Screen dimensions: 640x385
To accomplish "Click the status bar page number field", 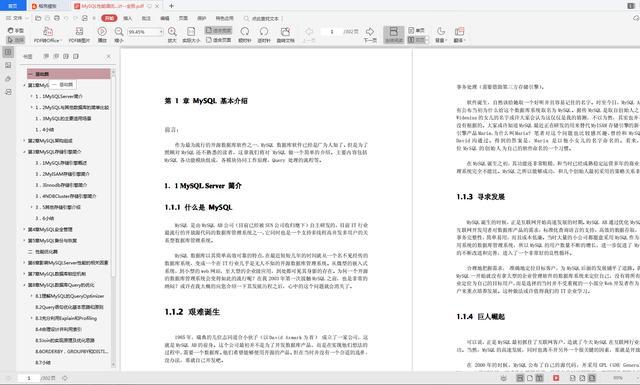I will click(29, 378).
